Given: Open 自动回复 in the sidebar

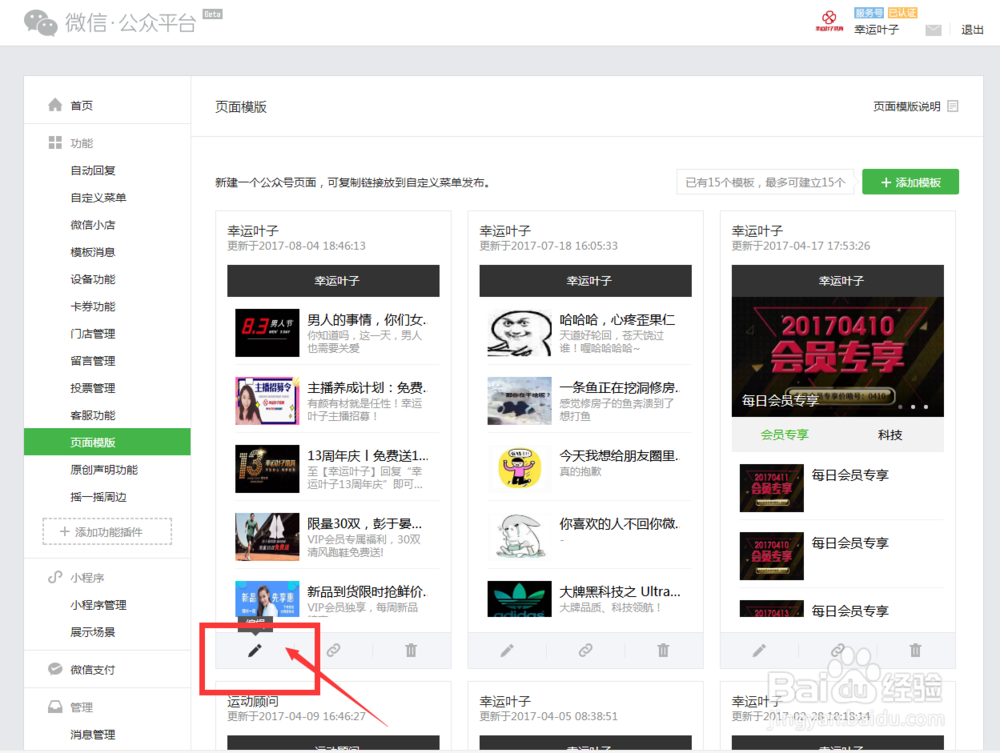Looking at the screenshot, I should click(x=93, y=170).
